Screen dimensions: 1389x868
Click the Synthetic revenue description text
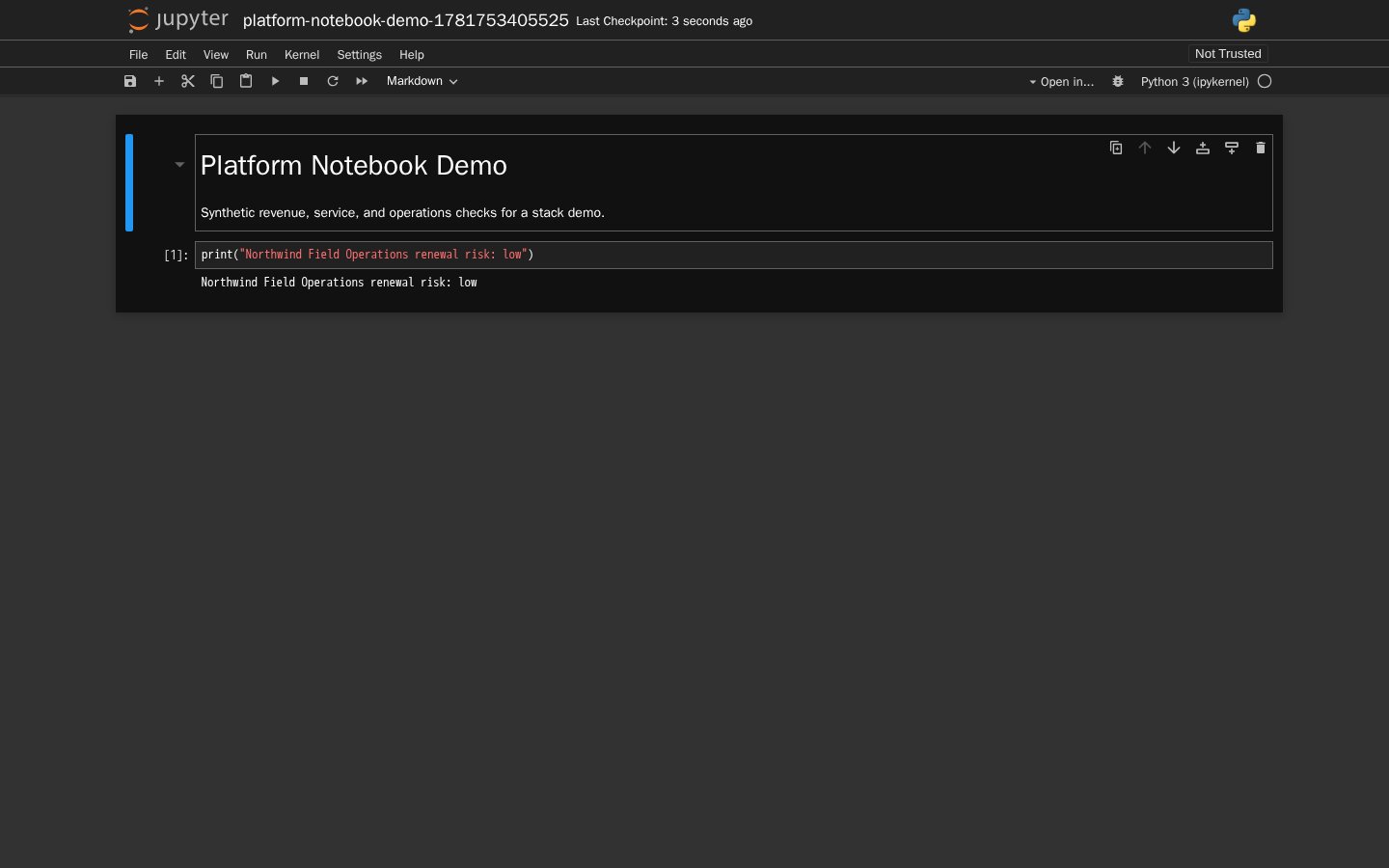pyautogui.click(x=402, y=213)
